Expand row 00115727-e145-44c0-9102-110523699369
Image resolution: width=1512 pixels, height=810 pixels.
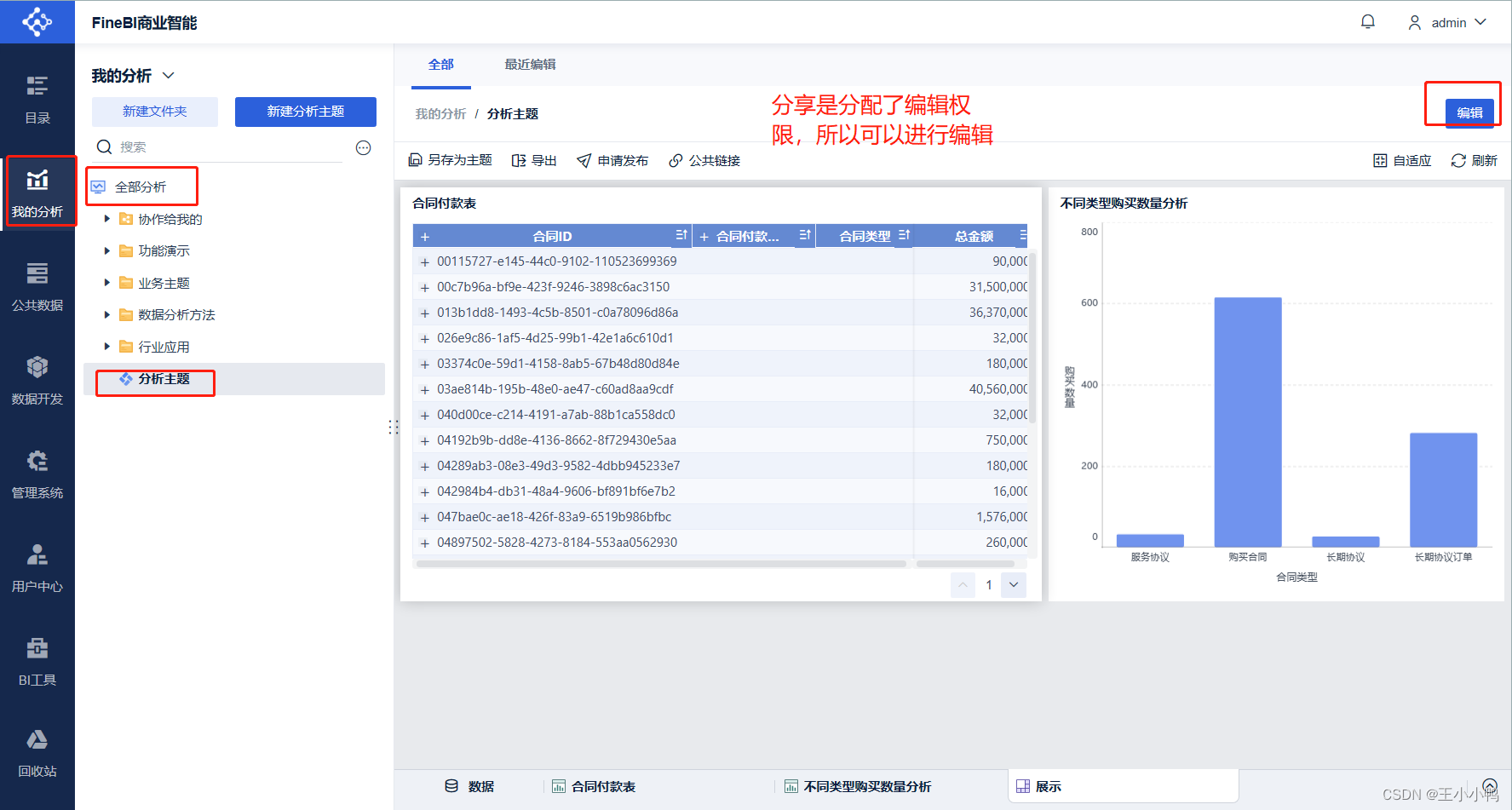point(424,262)
